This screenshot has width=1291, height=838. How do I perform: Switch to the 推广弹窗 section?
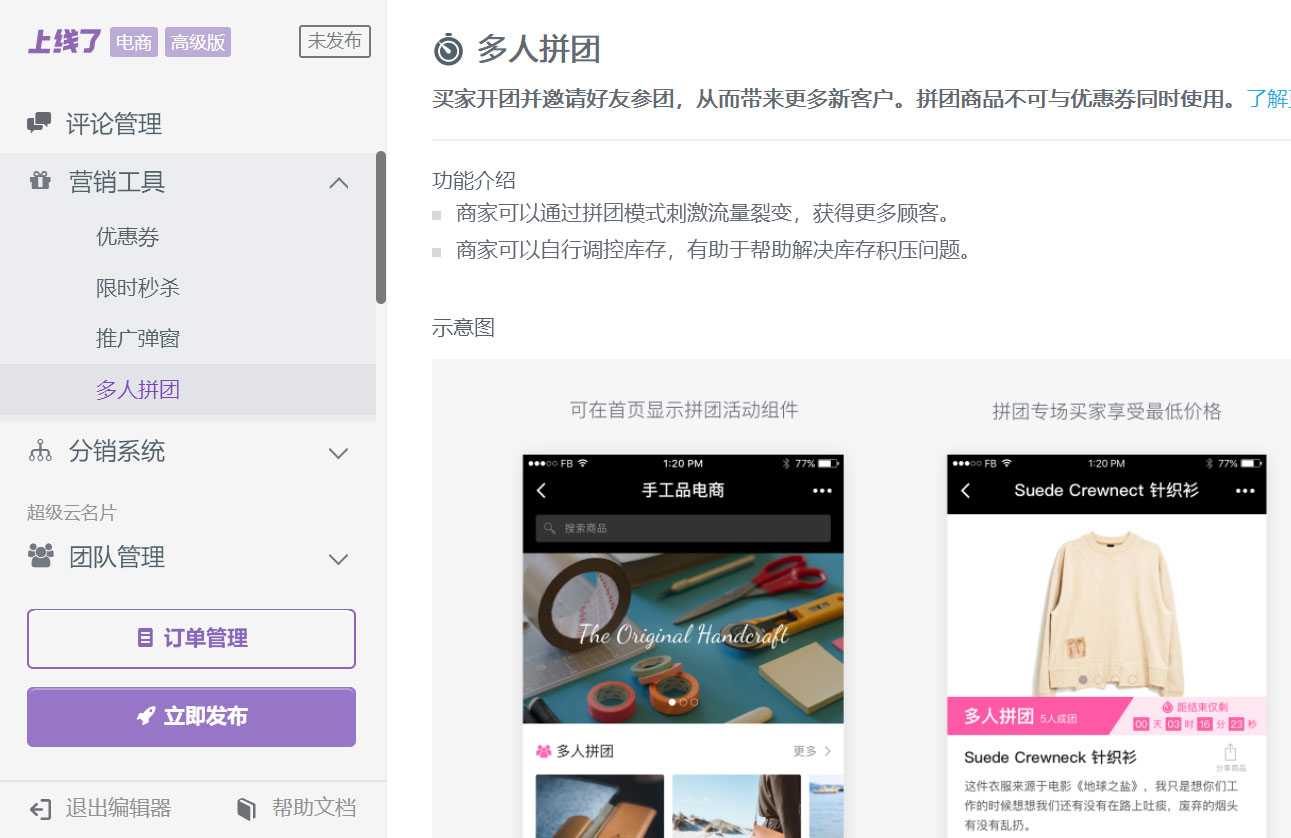tap(139, 337)
